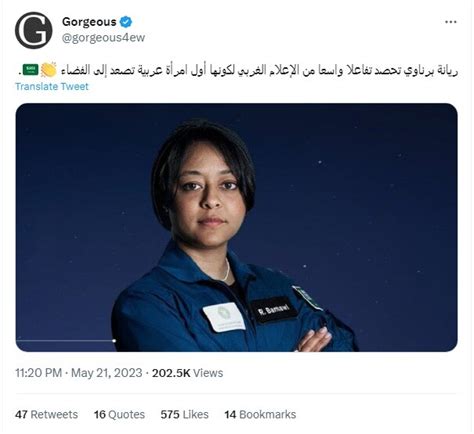Click the Arabic tweet text
The image size is (474, 434).
259,70
